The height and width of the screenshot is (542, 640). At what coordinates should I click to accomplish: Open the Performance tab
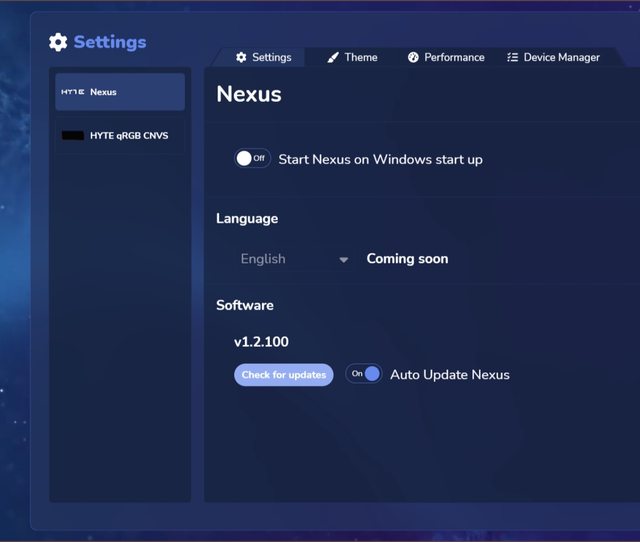point(446,58)
